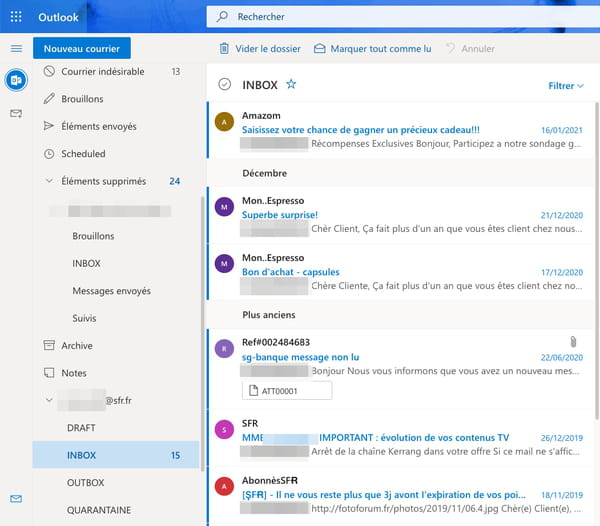Click the Rechercher search field

click(403, 16)
